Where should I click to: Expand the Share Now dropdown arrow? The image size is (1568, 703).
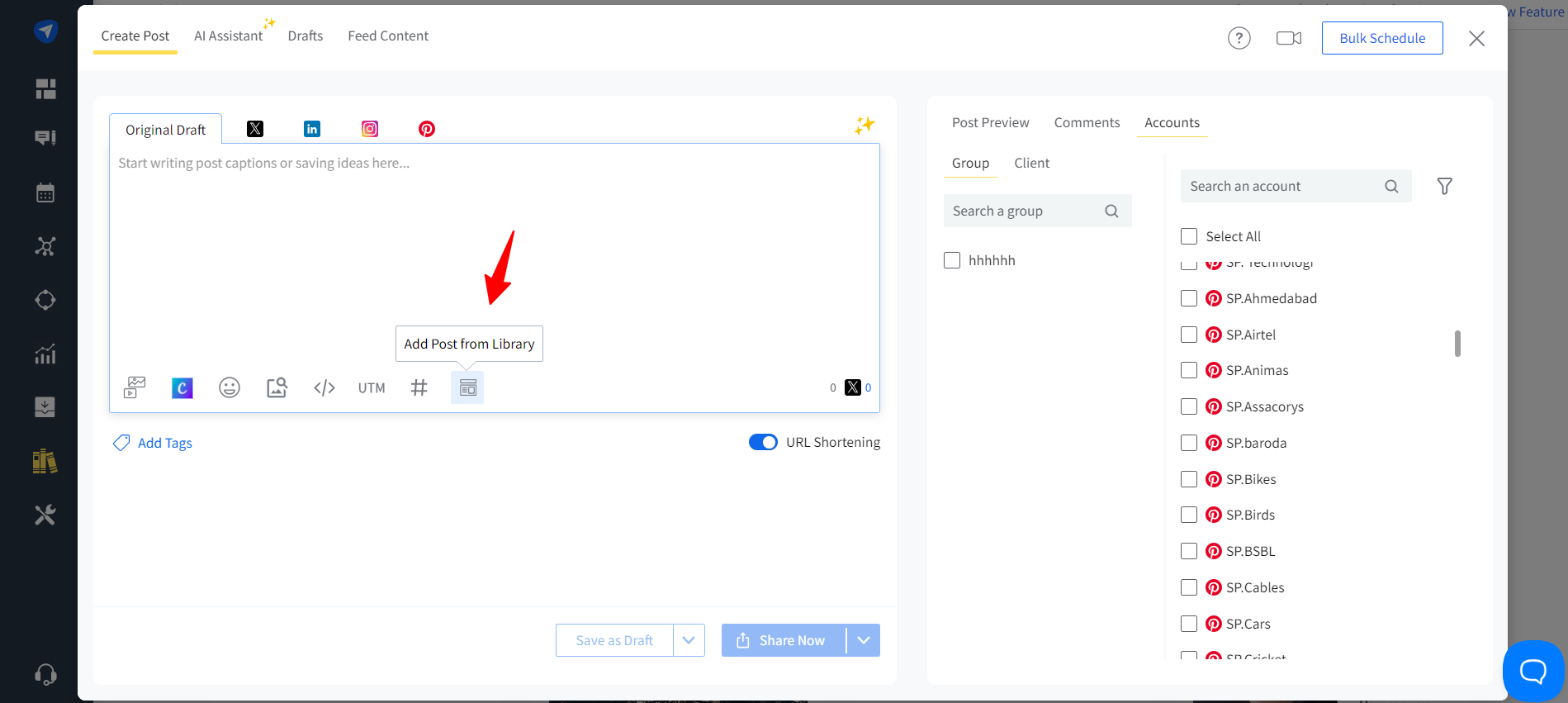pos(864,640)
